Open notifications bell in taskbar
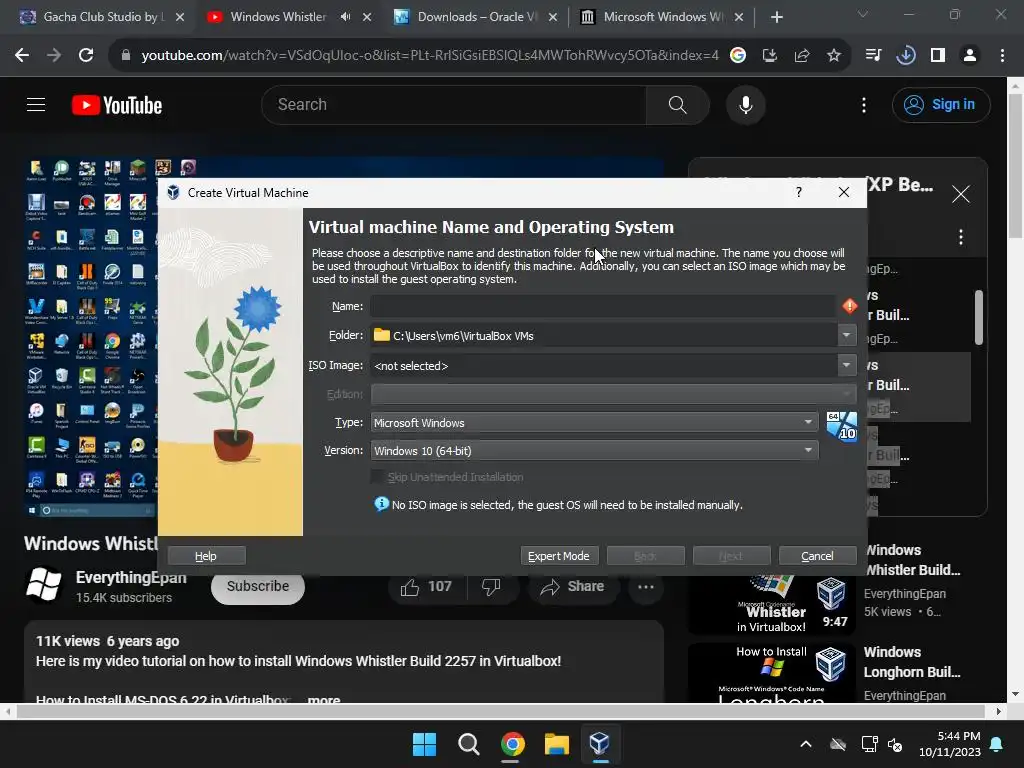 (x=997, y=744)
